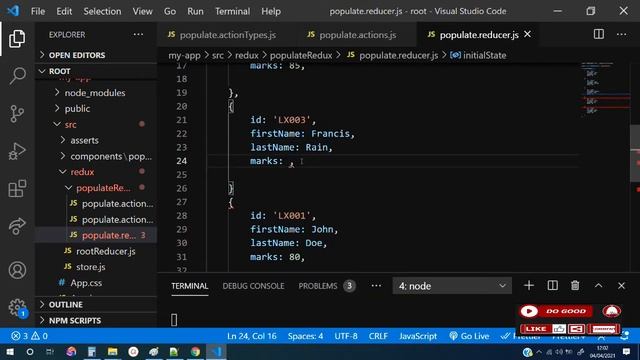This screenshot has width=640, height=360.
Task: Open panel overflow ellipsis next to Problems
Action: click(376, 285)
